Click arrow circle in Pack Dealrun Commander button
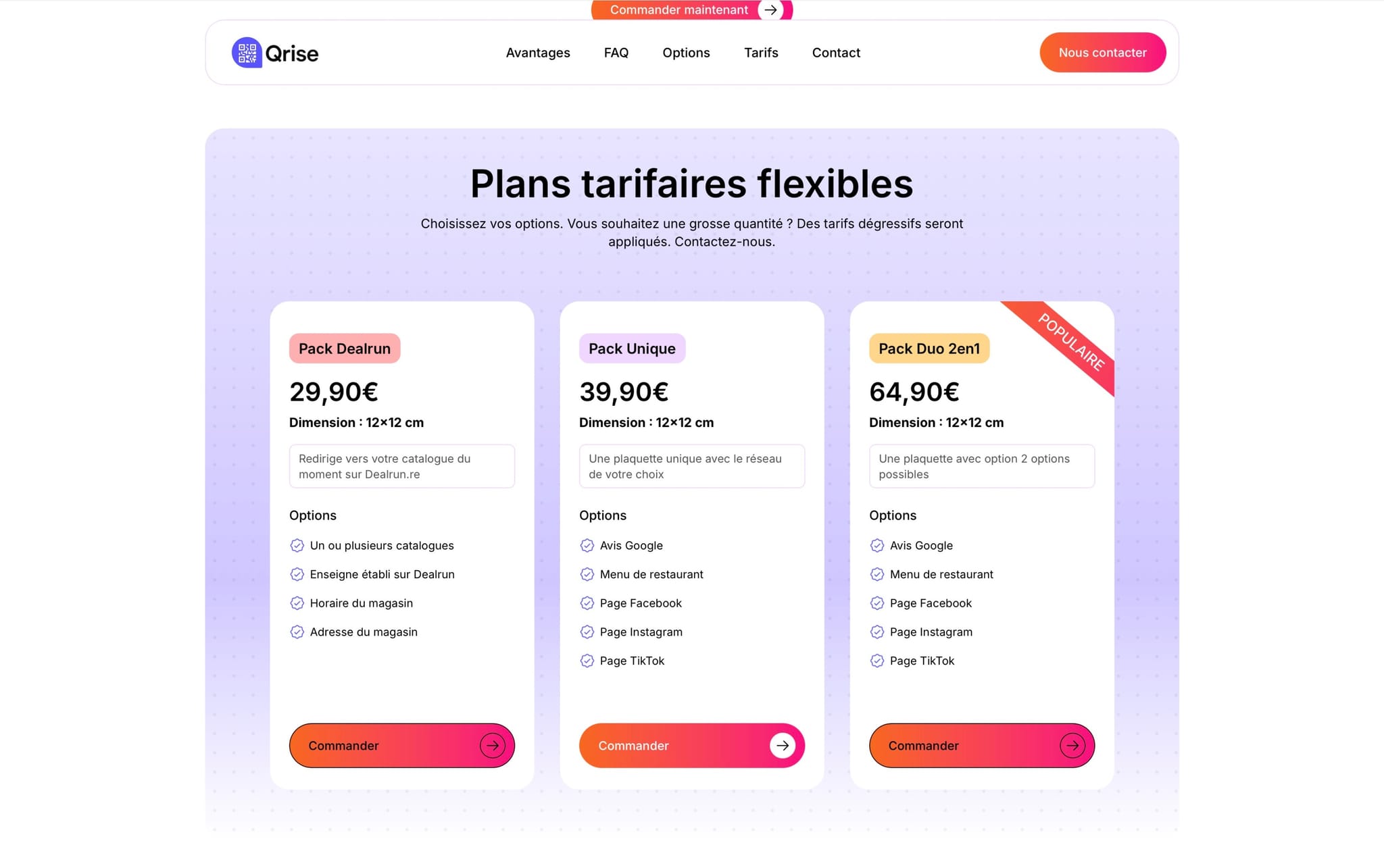 click(493, 746)
